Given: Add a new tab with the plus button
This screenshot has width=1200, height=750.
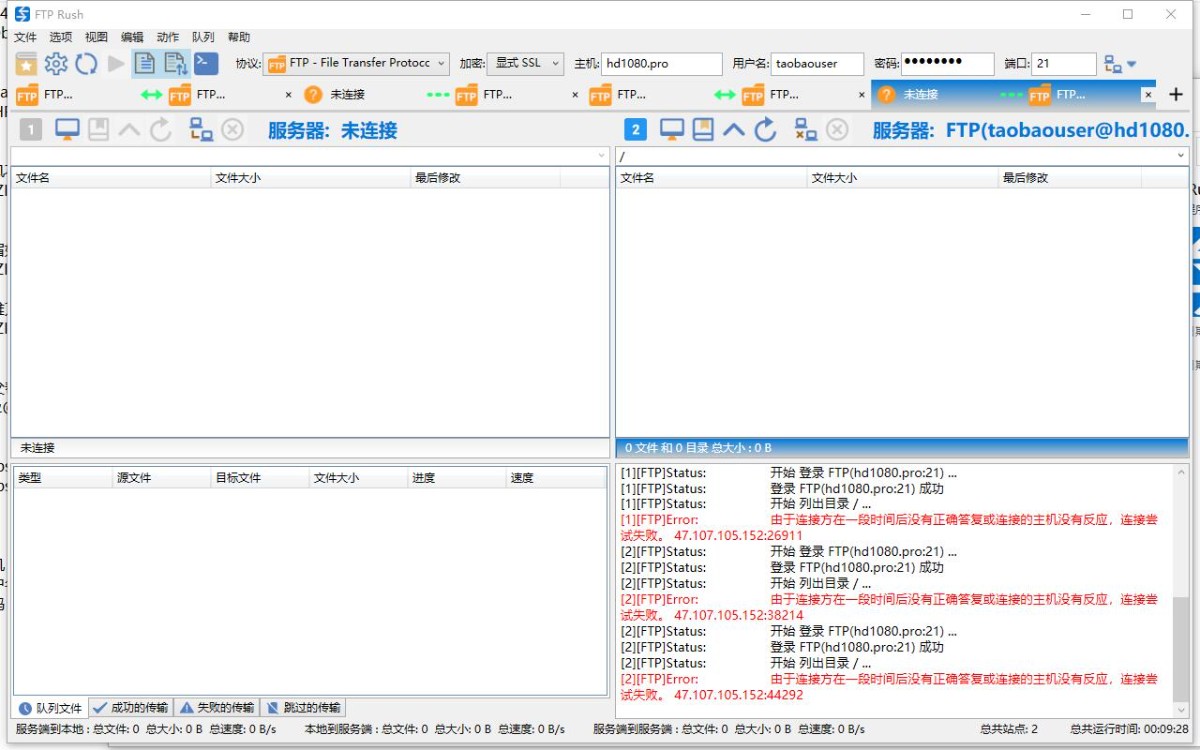Looking at the screenshot, I should point(1176,94).
